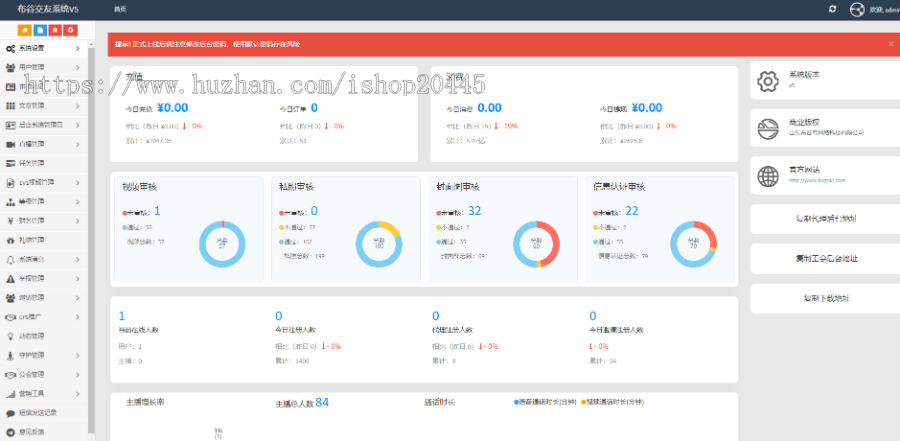Click the bell icon for 系统消息
This screenshot has height=441, width=900.
point(10,260)
